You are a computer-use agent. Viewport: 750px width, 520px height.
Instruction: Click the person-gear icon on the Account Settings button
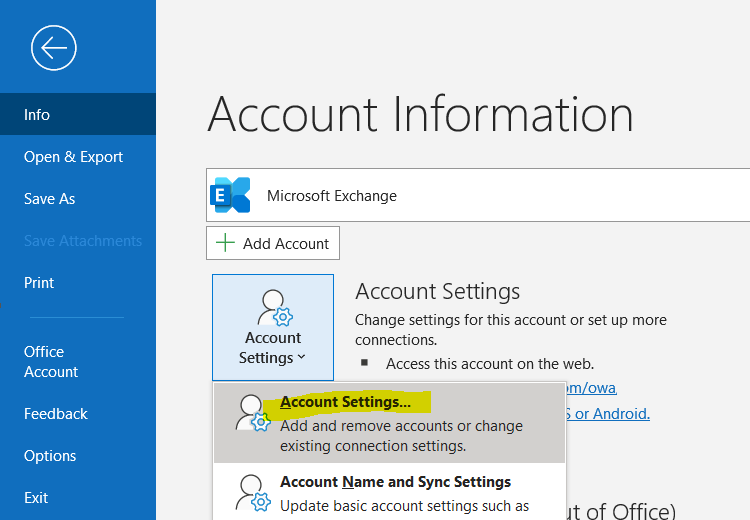pos(275,308)
